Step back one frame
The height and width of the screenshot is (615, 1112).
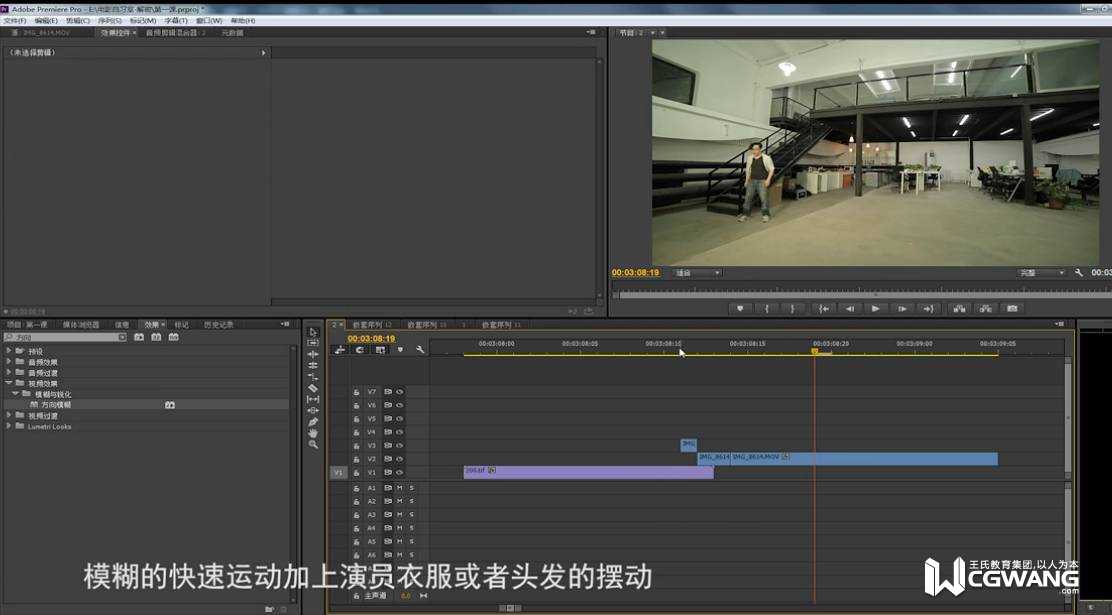tap(850, 309)
